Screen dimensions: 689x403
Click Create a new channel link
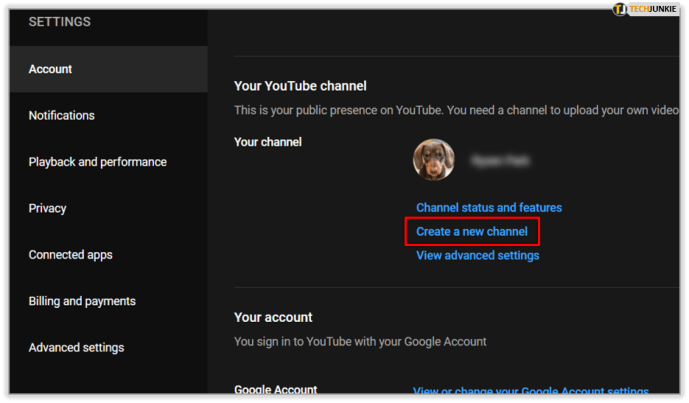click(472, 232)
